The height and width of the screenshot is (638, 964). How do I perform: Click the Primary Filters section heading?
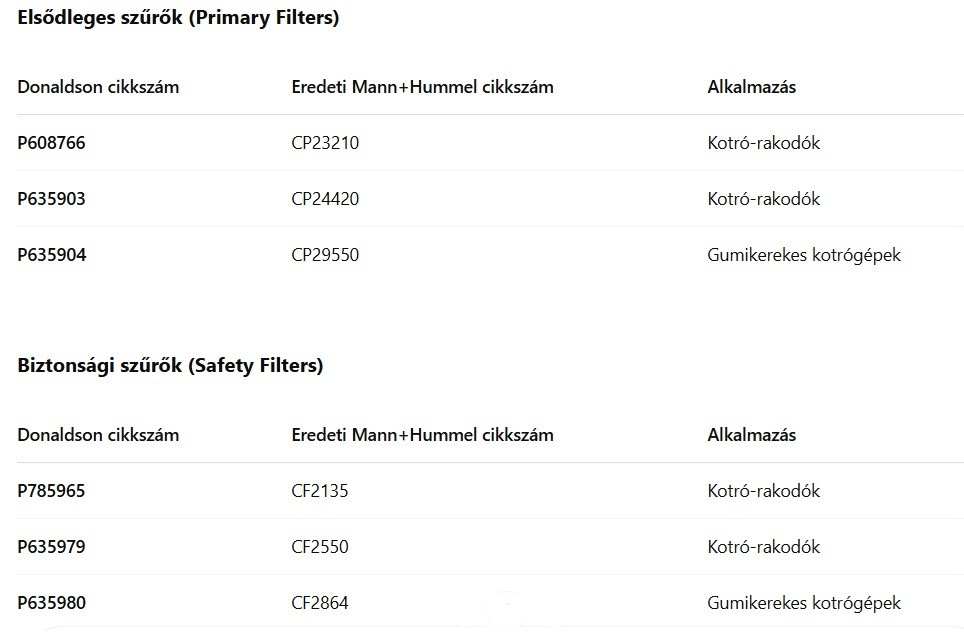point(178,18)
